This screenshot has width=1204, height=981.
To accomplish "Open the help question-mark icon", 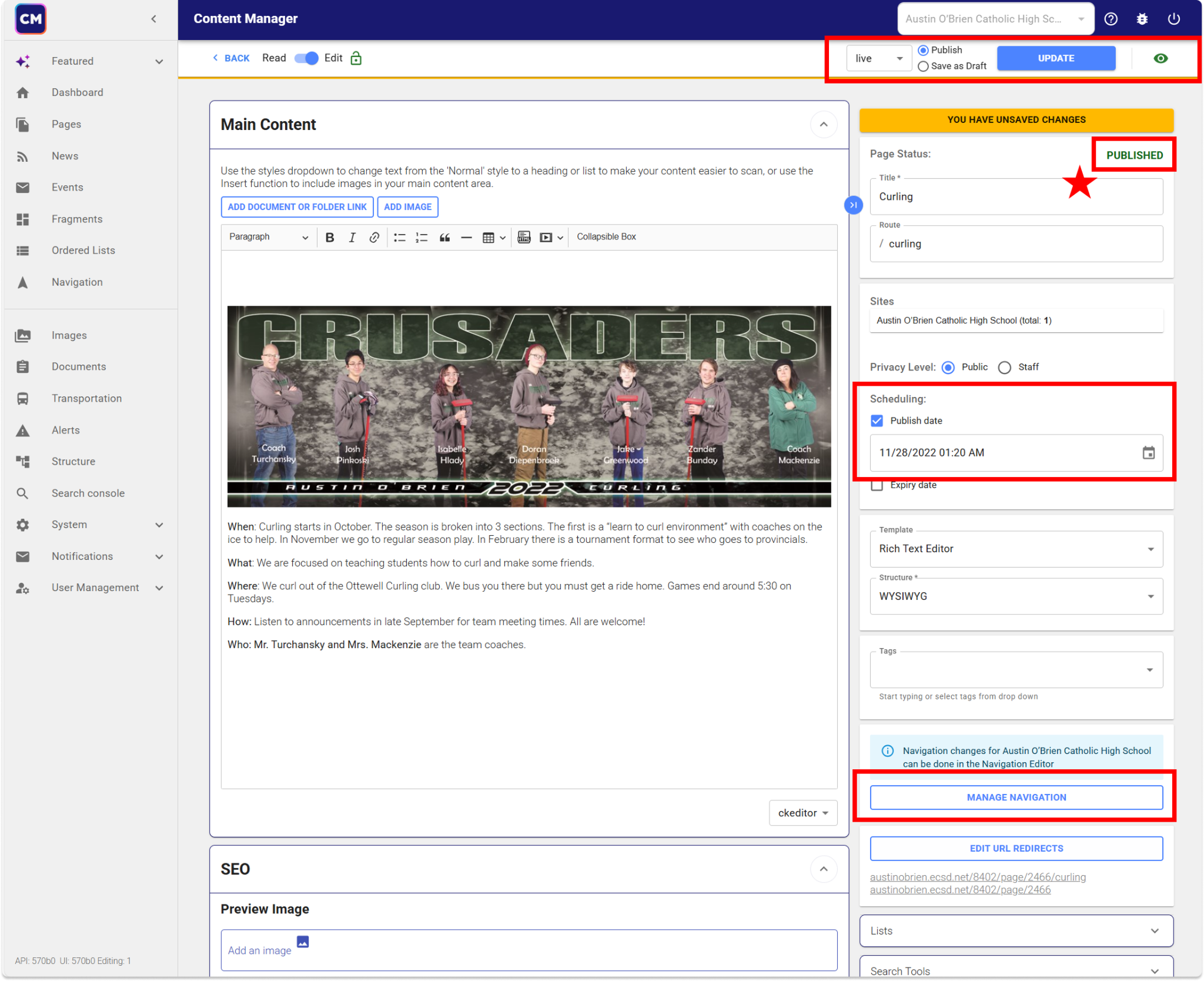I will (x=1111, y=18).
